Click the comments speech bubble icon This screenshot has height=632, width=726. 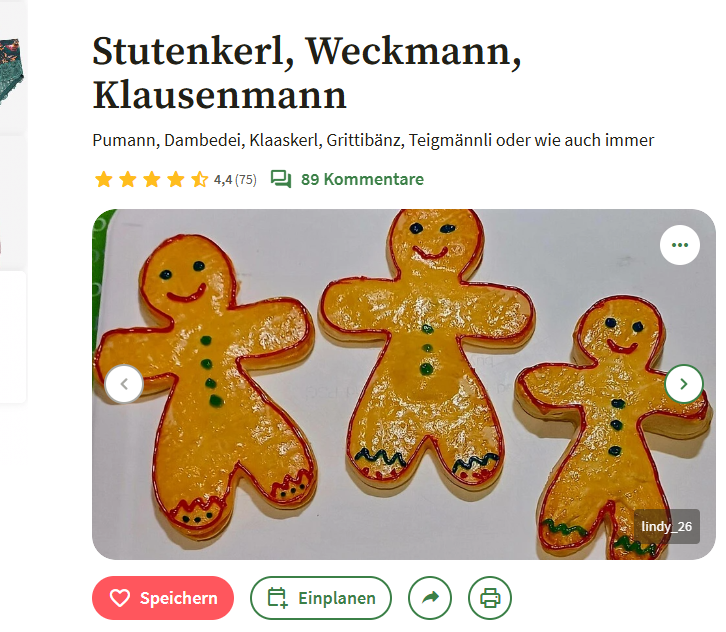(x=281, y=179)
